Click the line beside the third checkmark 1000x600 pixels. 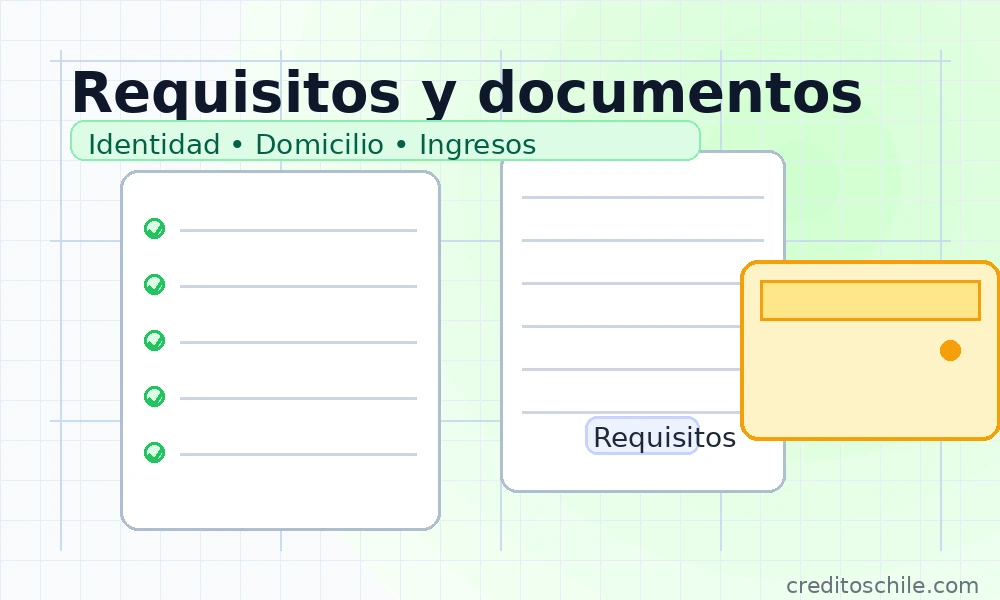298,343
